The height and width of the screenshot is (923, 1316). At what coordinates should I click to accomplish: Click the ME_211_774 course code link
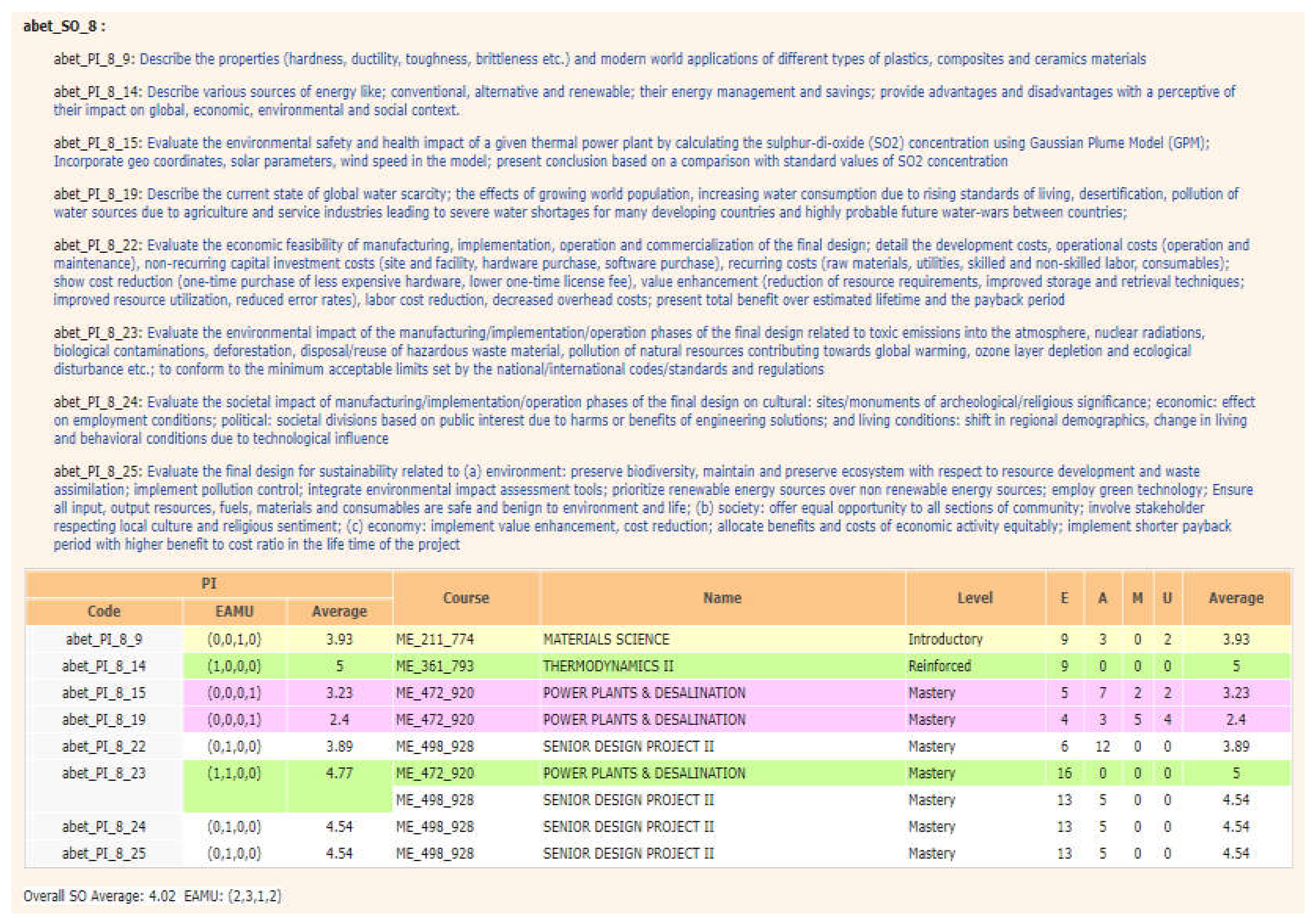434,639
